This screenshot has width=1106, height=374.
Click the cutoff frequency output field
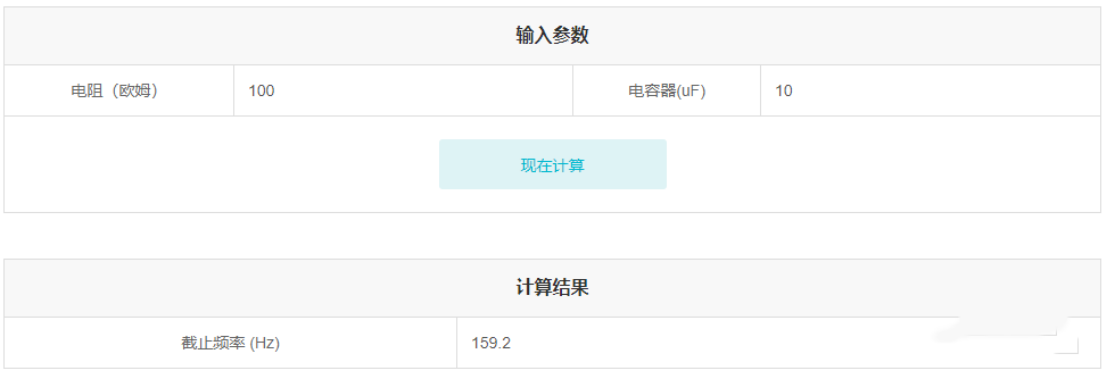coord(779,343)
